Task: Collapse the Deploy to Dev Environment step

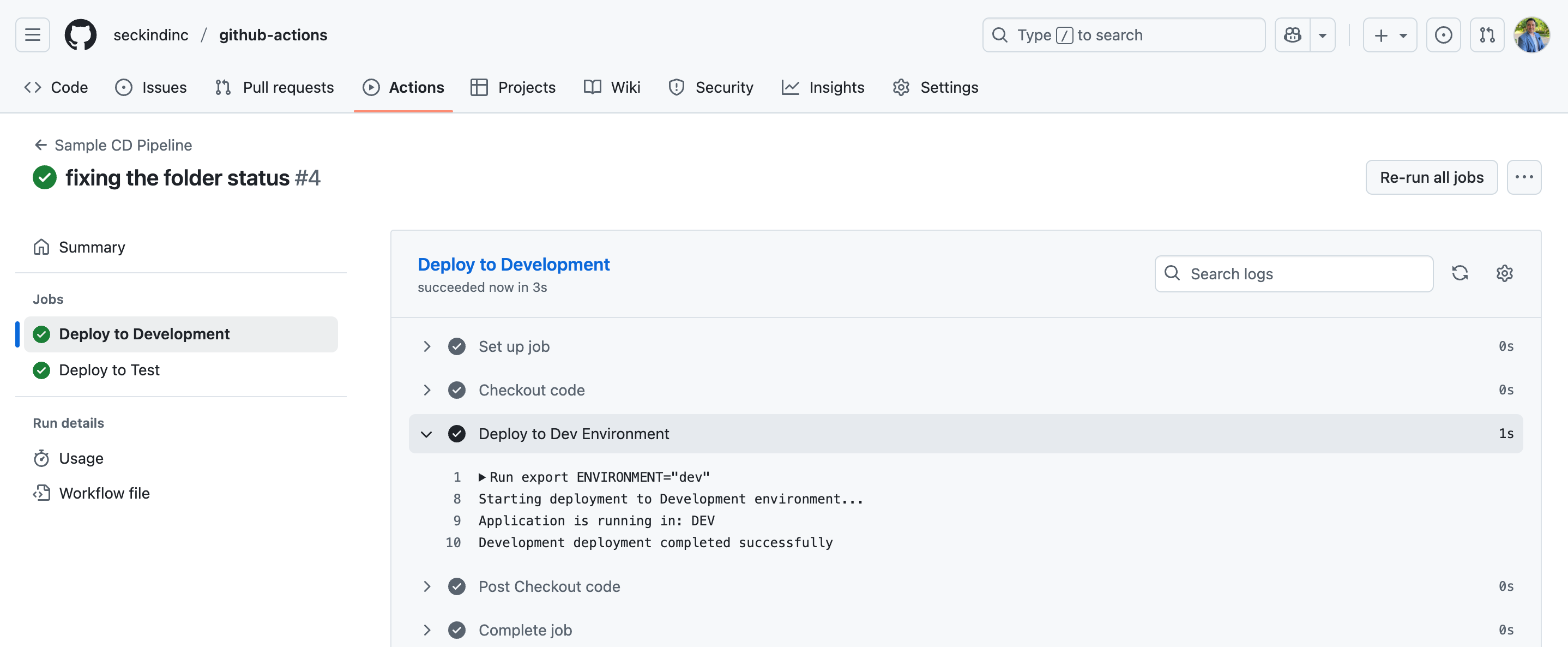Action: click(427, 434)
